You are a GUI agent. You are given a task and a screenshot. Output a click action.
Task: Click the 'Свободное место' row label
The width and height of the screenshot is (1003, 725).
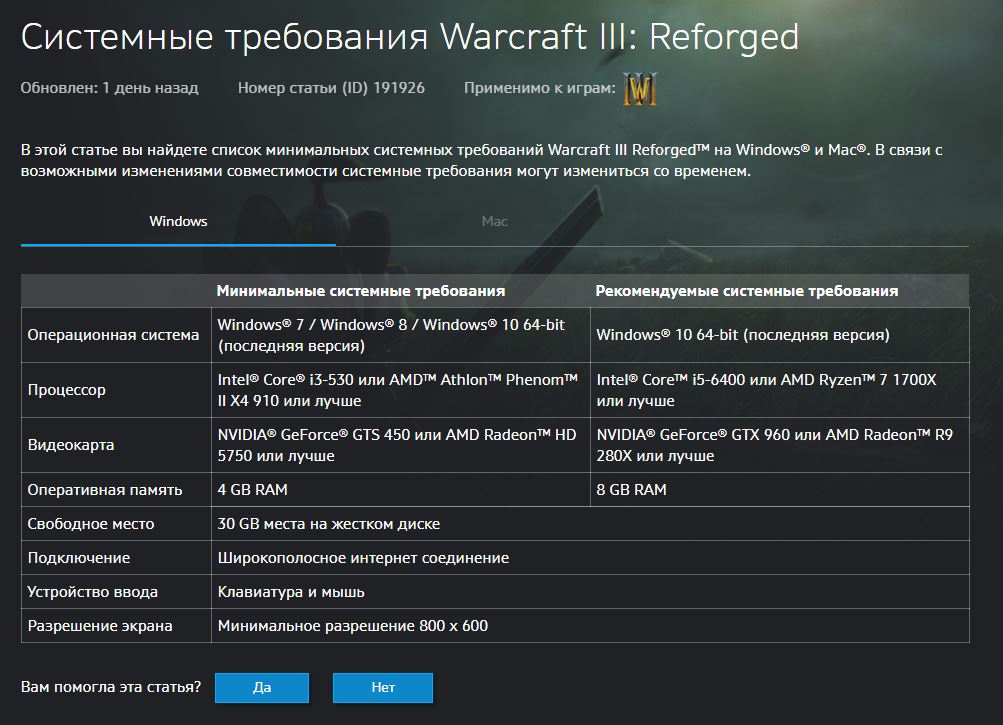click(91, 523)
